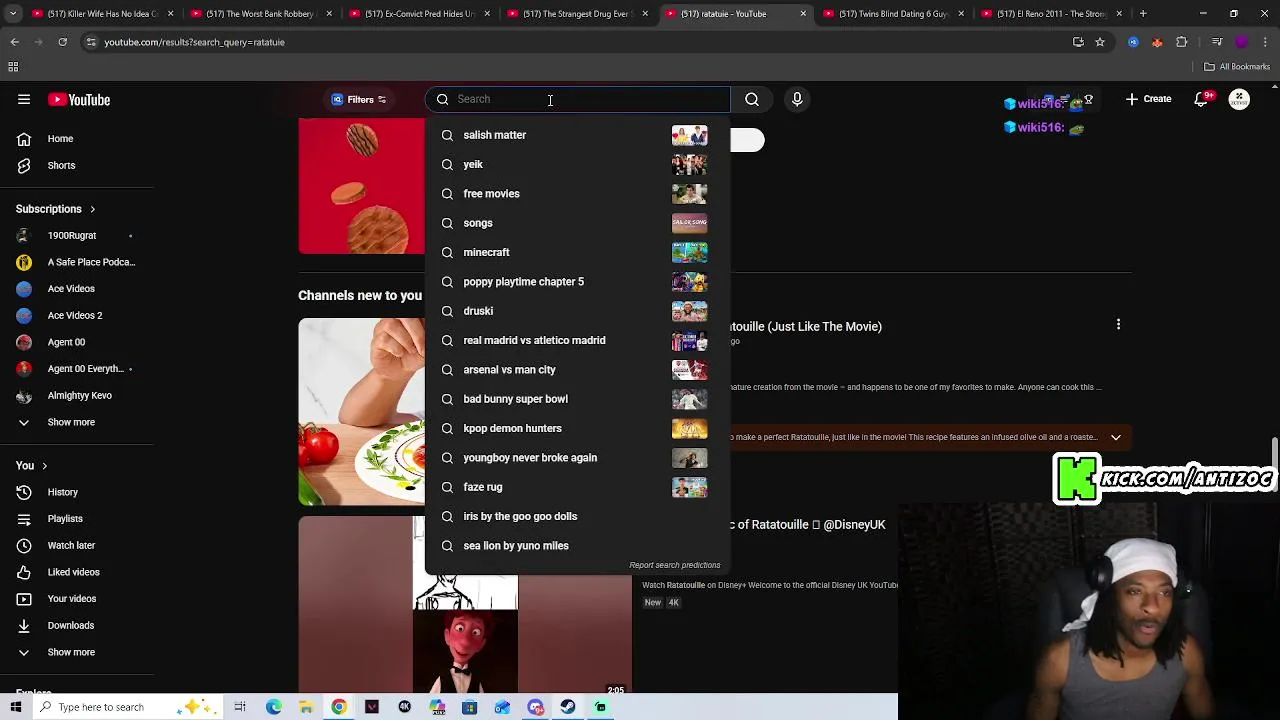Click the Create button
Viewport: 1280px width, 720px height.
1148,99
